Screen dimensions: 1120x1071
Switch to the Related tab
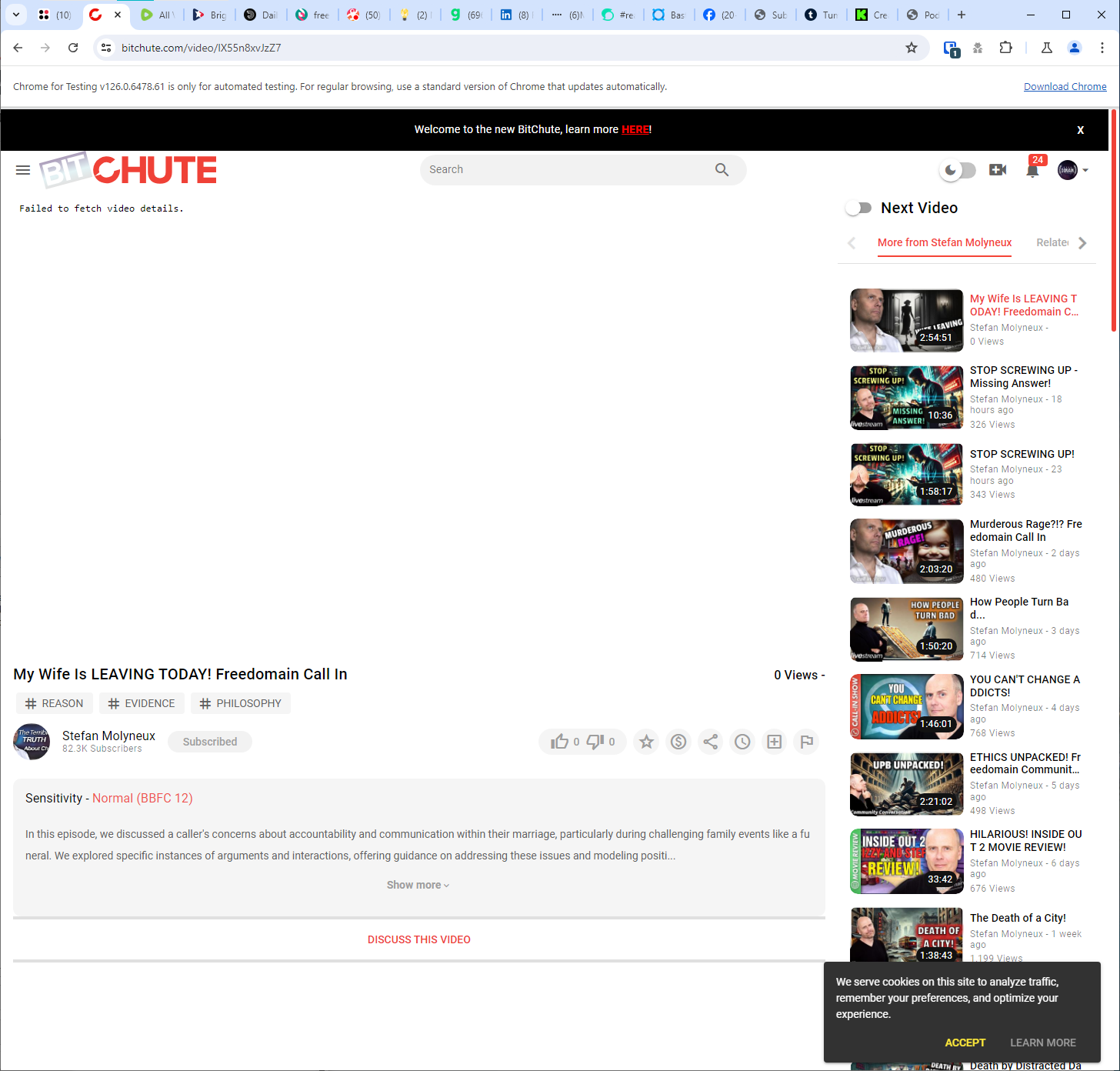coord(1052,242)
